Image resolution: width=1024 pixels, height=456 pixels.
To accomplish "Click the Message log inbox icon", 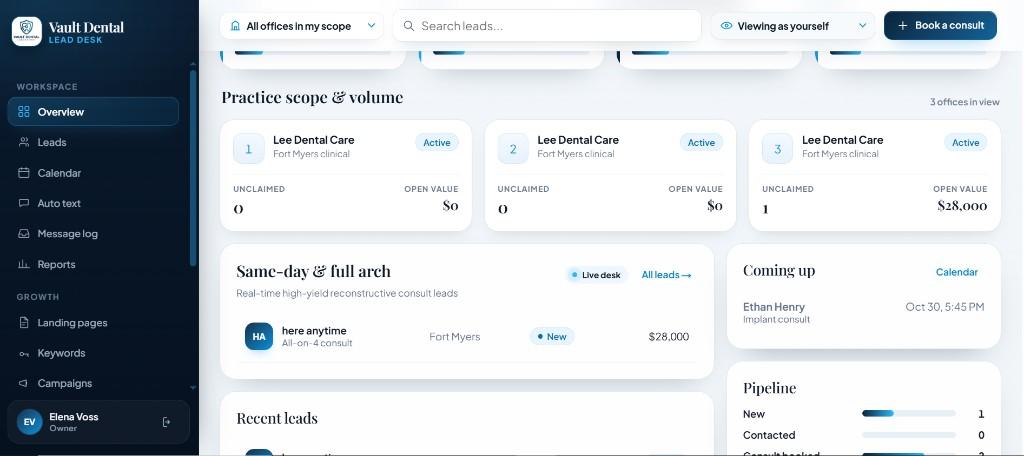I will coord(24,233).
